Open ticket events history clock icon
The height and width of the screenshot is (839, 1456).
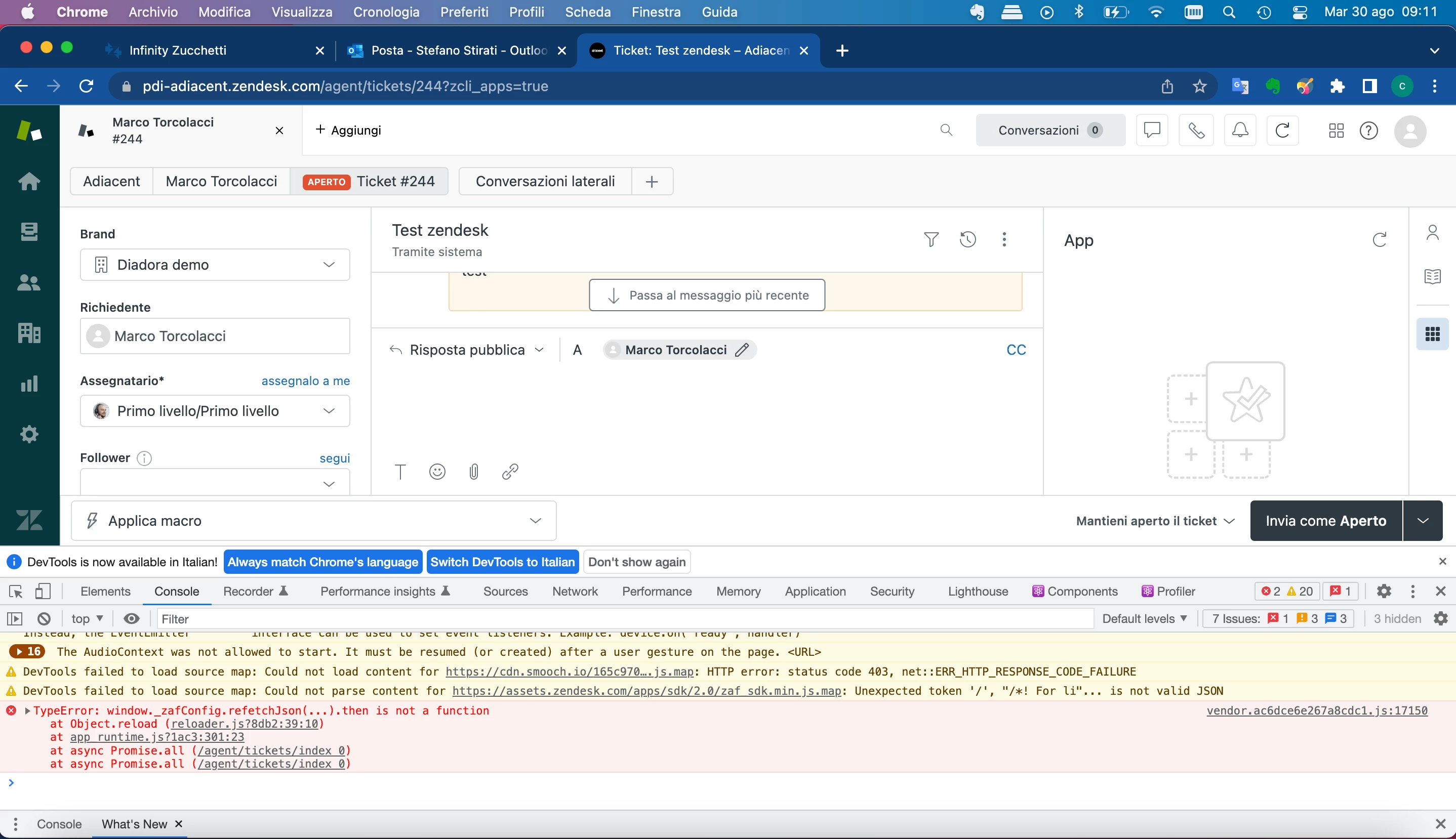coord(968,239)
